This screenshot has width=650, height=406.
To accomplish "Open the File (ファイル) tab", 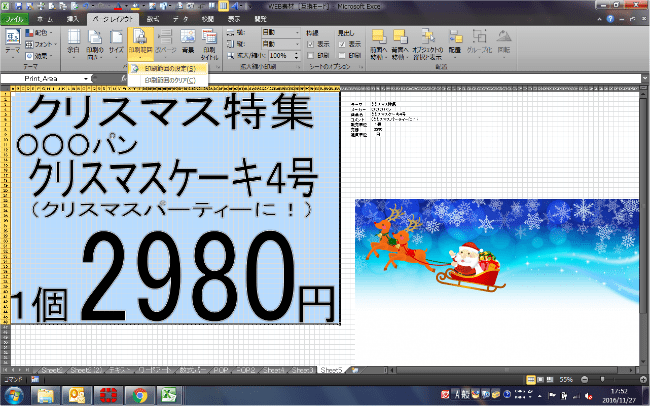I will (15, 19).
